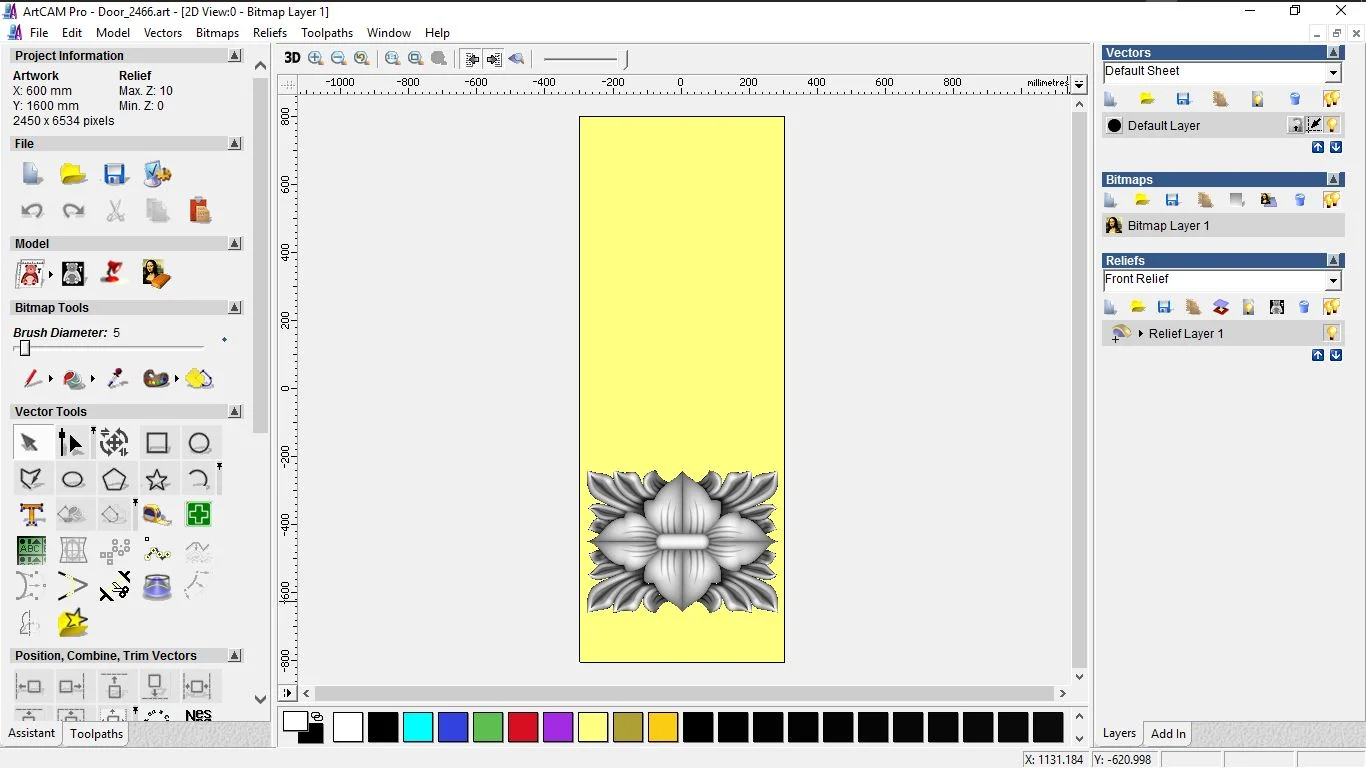This screenshot has height=768, width=1366.
Task: Pick the cyan color swatch
Action: tap(418, 727)
